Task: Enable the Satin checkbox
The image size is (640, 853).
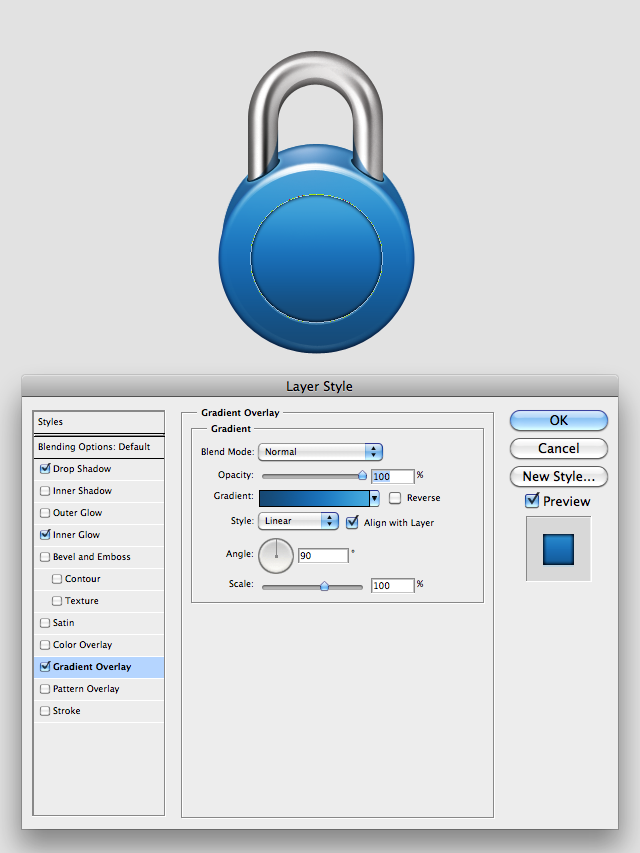Action: coord(45,623)
